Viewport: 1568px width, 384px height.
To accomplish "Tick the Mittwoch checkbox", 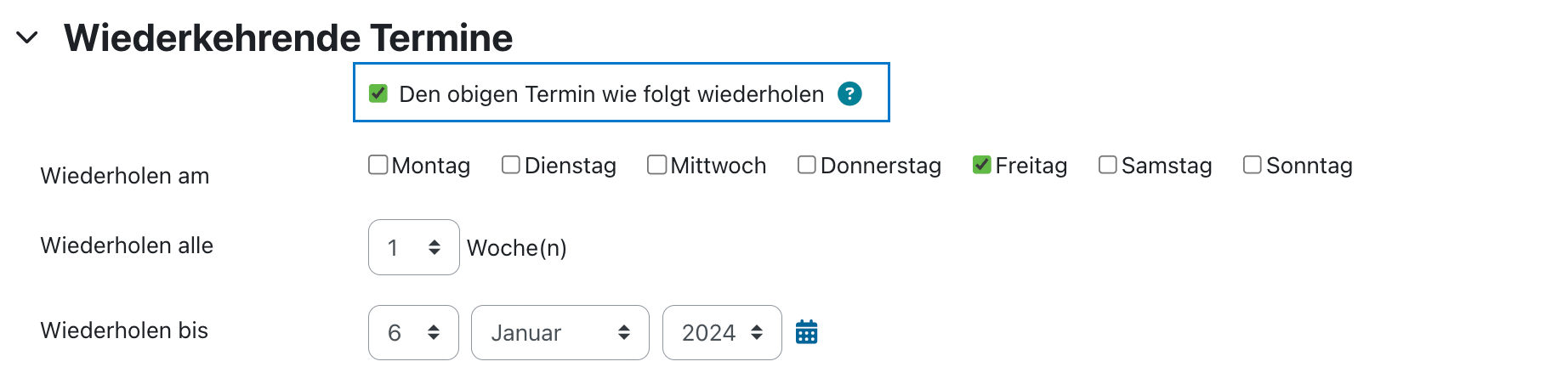I will coord(656,165).
